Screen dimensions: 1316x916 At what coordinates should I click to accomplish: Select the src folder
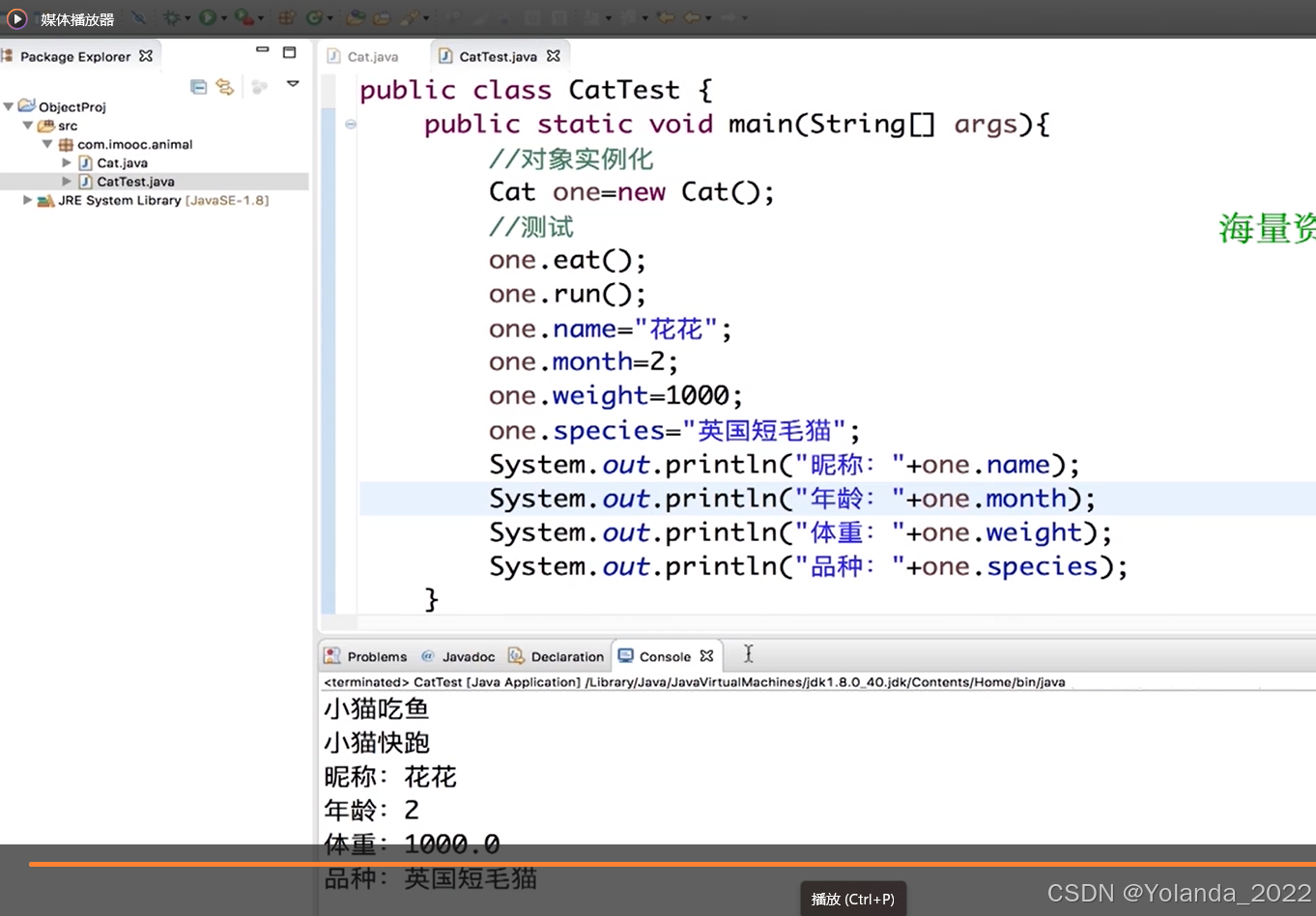67,126
